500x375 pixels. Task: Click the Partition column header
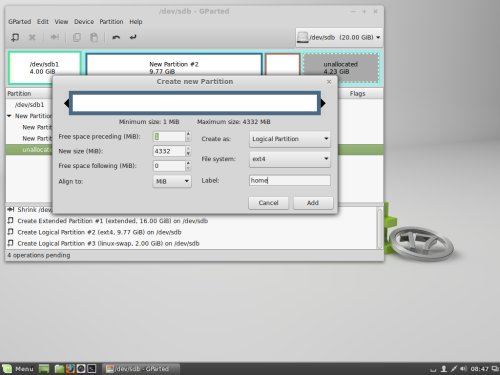[x=29, y=94]
